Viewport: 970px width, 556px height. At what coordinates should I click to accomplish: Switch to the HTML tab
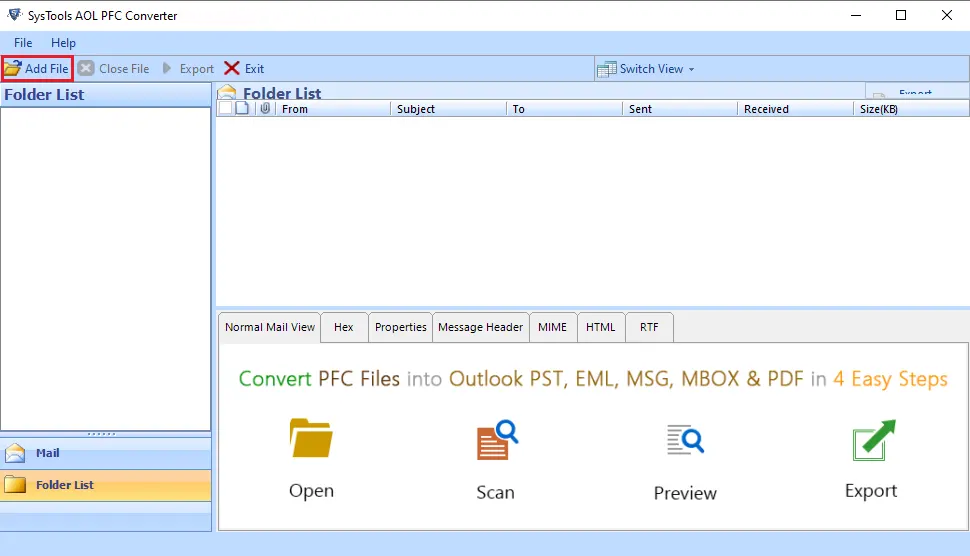(x=601, y=327)
